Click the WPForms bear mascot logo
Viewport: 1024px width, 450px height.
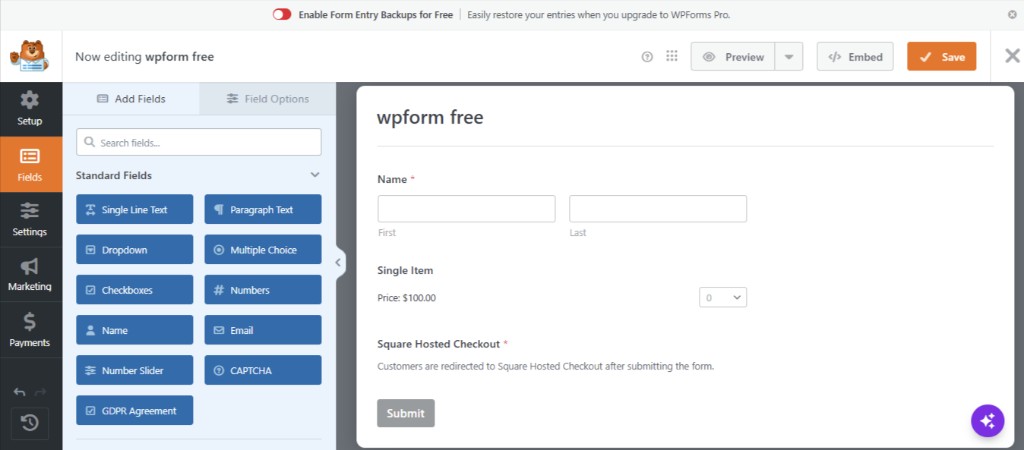point(30,56)
